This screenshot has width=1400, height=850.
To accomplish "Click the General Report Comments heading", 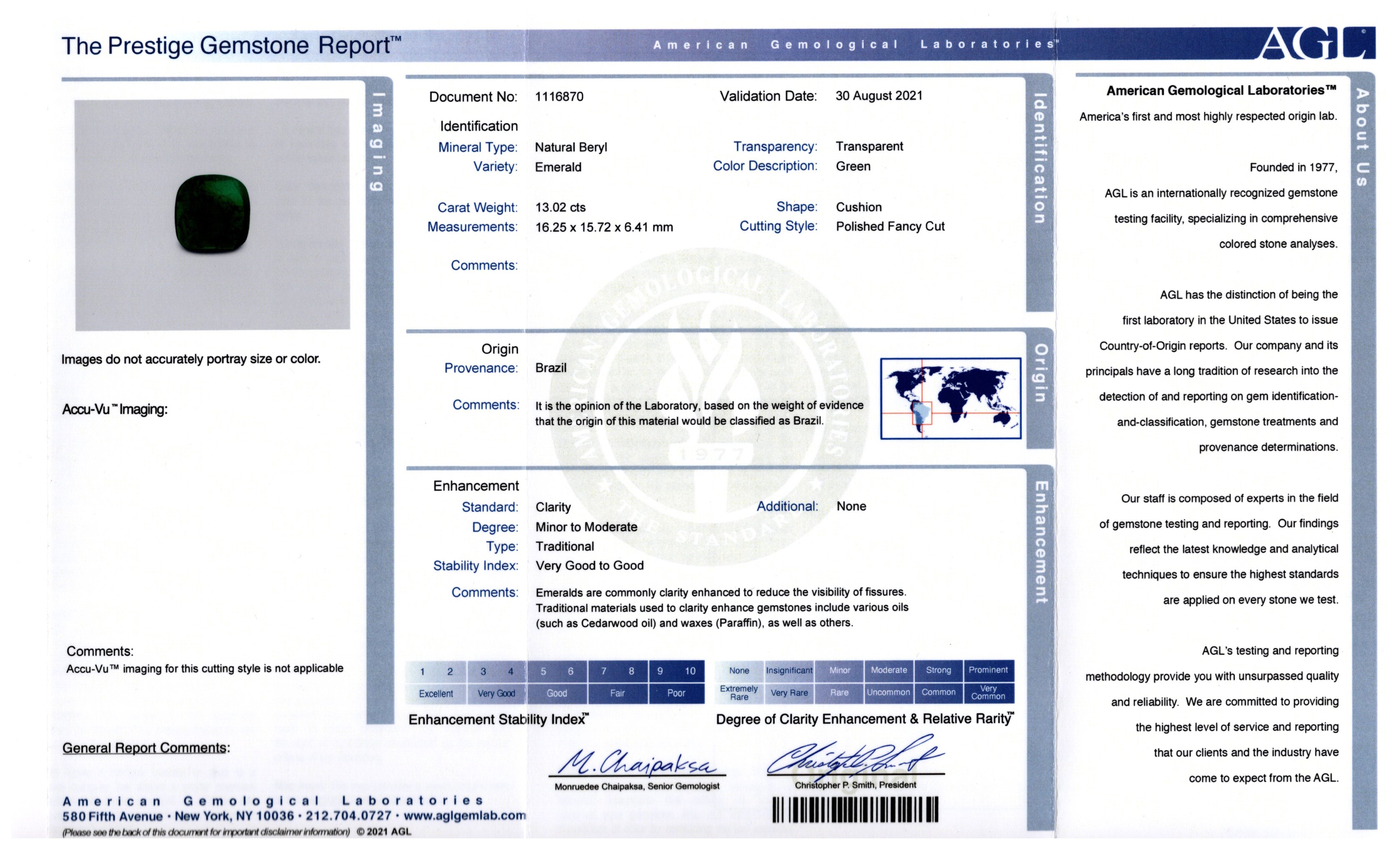I will (146, 748).
